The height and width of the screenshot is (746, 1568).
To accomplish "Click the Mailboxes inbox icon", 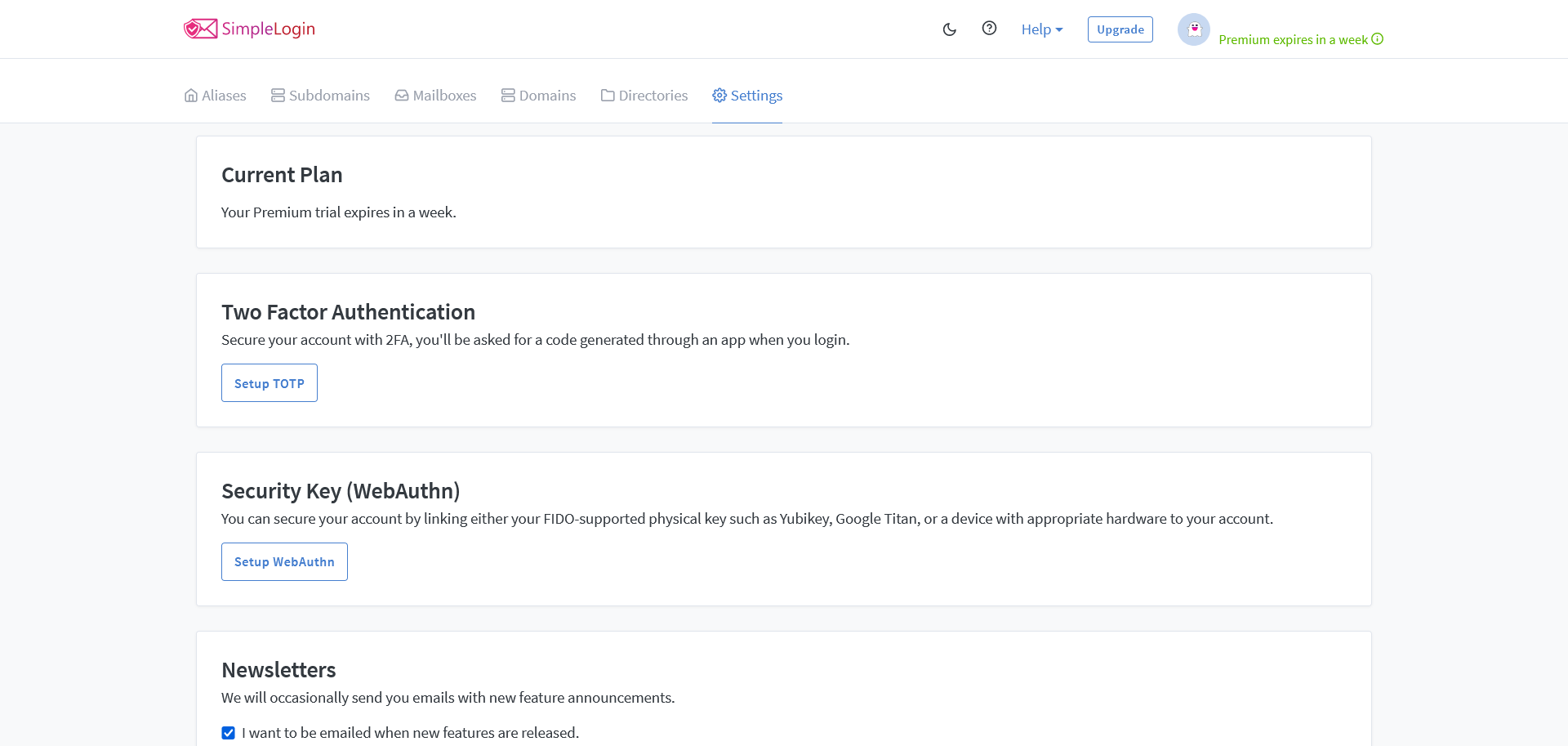I will click(x=402, y=96).
